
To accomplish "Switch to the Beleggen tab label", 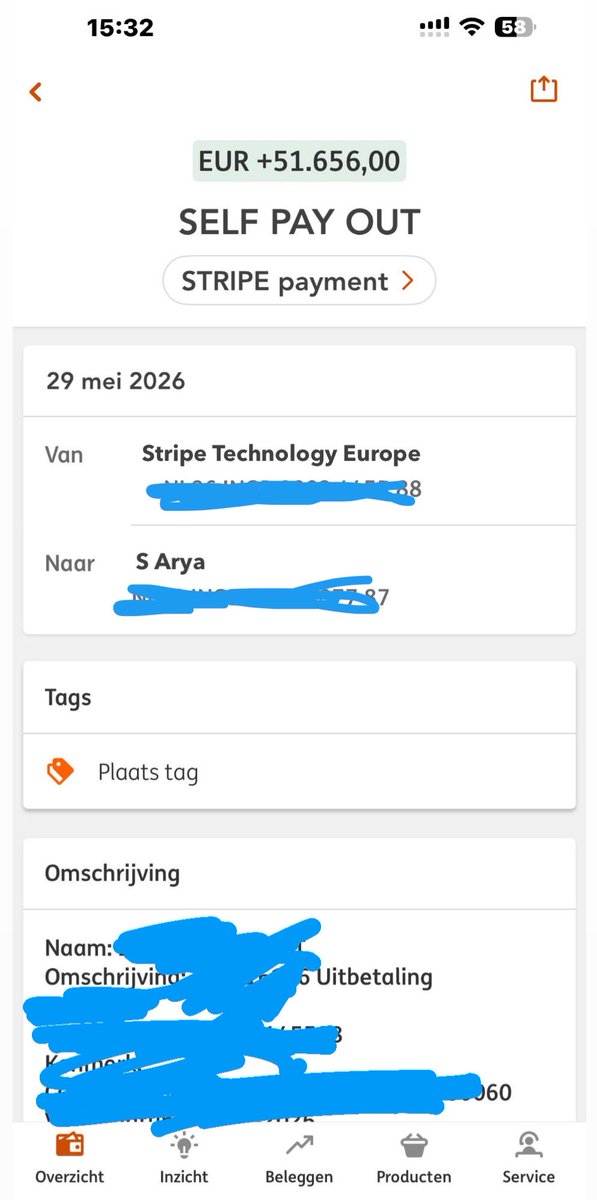I will pyautogui.click(x=299, y=1177).
